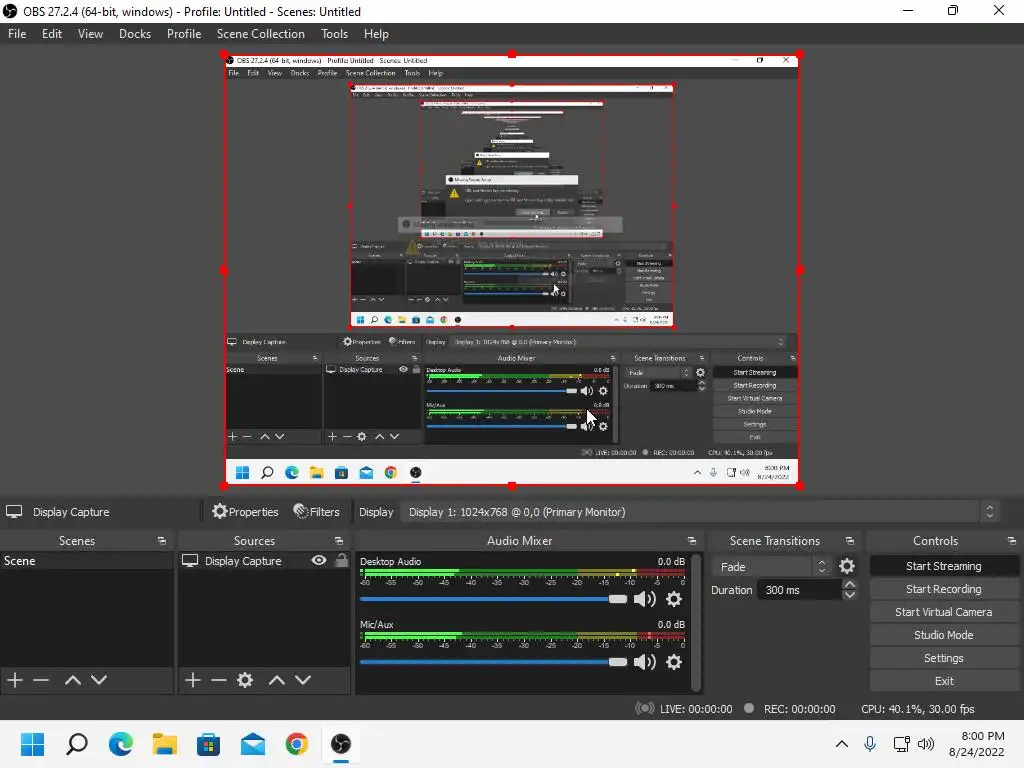Open Settings from Controls panel
This screenshot has height=768, width=1024.
tap(944, 658)
